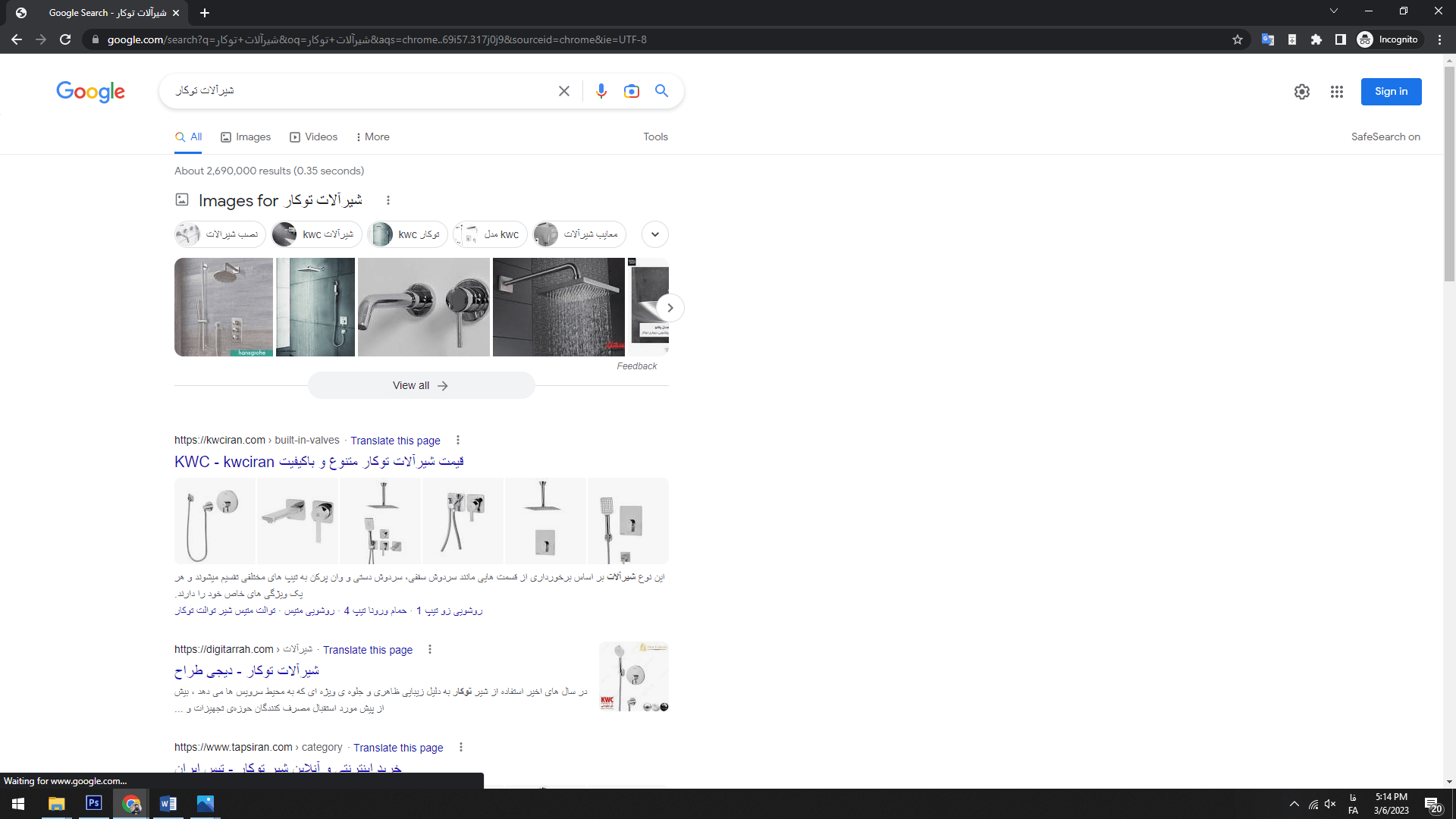The width and height of the screenshot is (1456, 819).
Task: Toggle the browser side panel icon
Action: point(1341,39)
